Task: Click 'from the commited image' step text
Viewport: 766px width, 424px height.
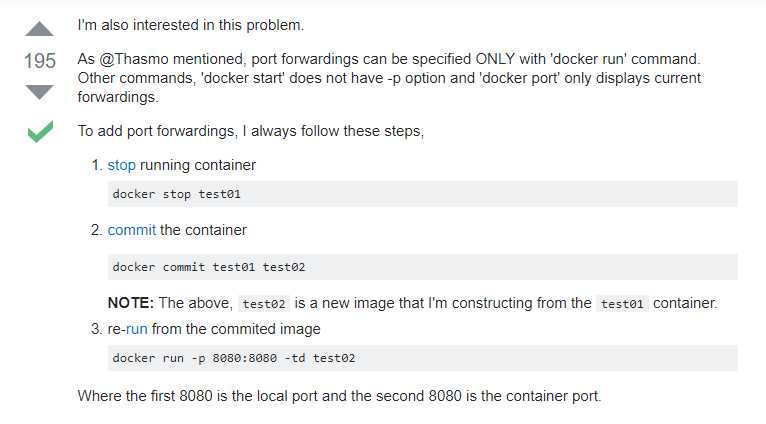Action: (236, 329)
